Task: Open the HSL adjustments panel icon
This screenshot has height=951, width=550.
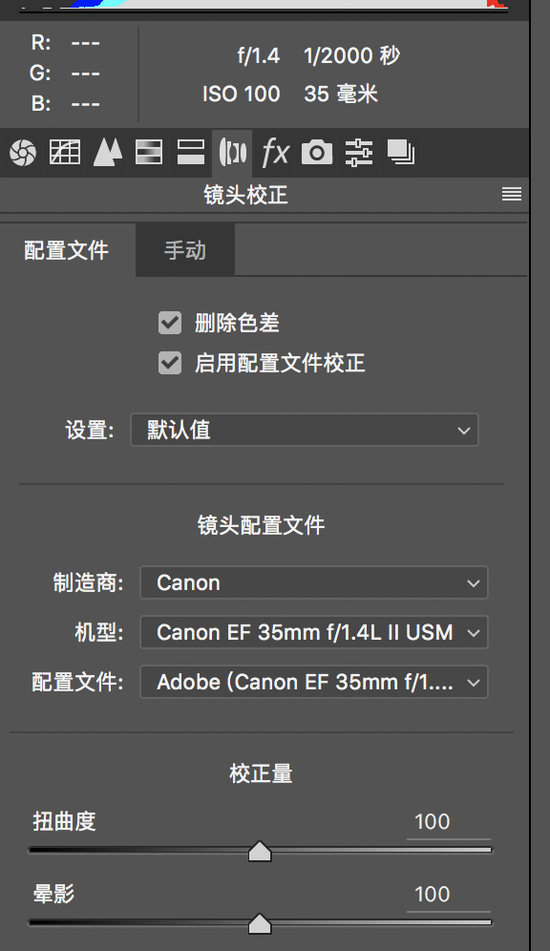Action: (149, 152)
